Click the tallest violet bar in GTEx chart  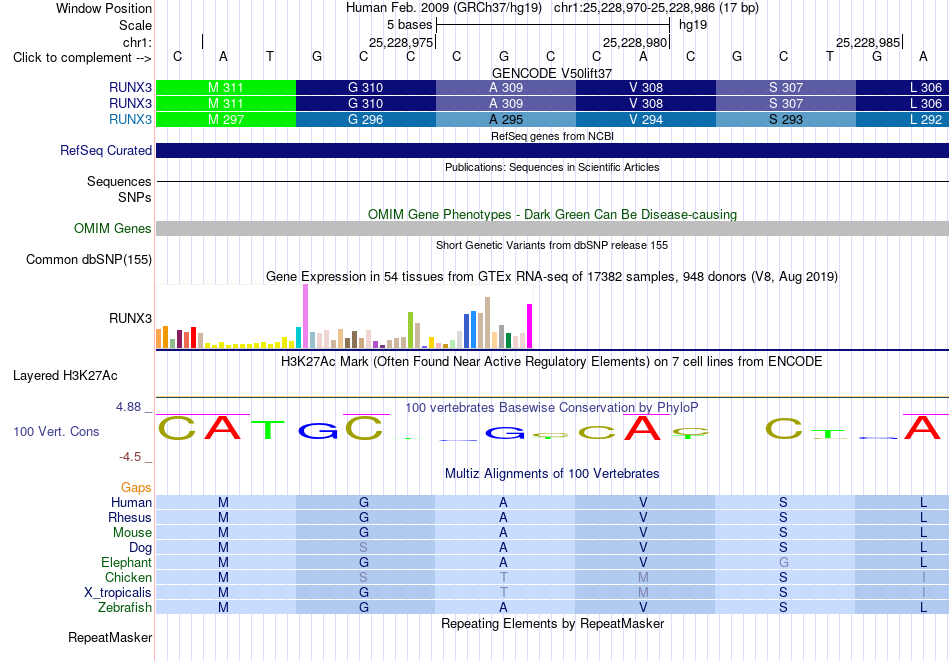[x=305, y=316]
